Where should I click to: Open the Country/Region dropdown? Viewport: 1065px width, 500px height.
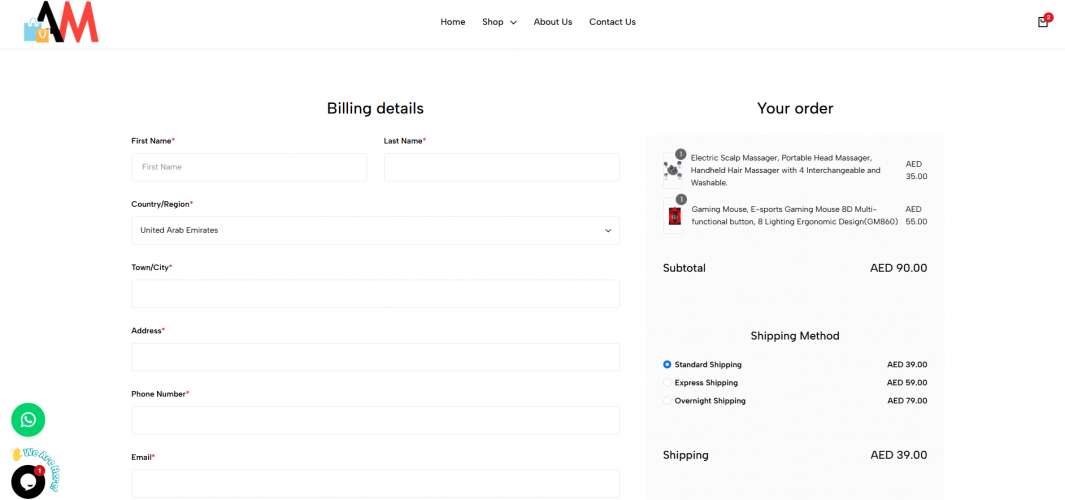(376, 230)
